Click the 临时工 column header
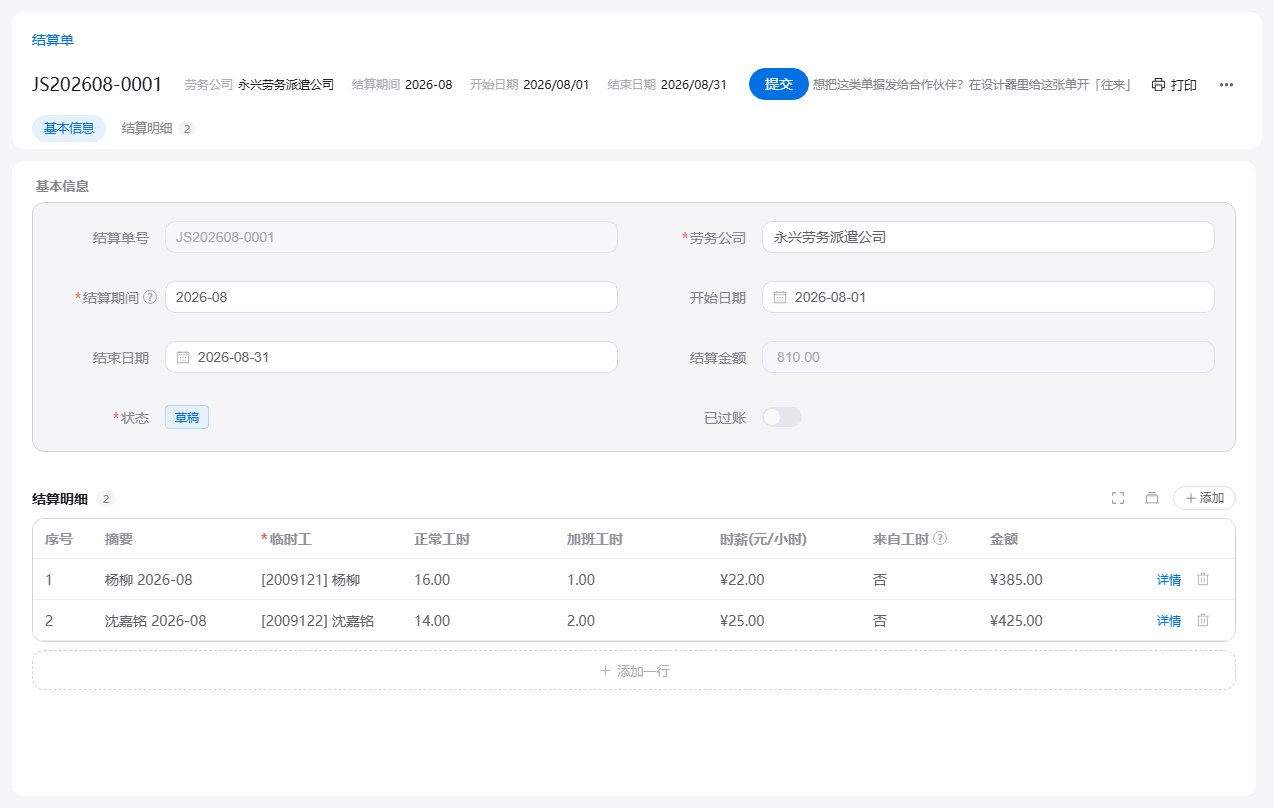This screenshot has width=1274, height=808. click(287, 539)
